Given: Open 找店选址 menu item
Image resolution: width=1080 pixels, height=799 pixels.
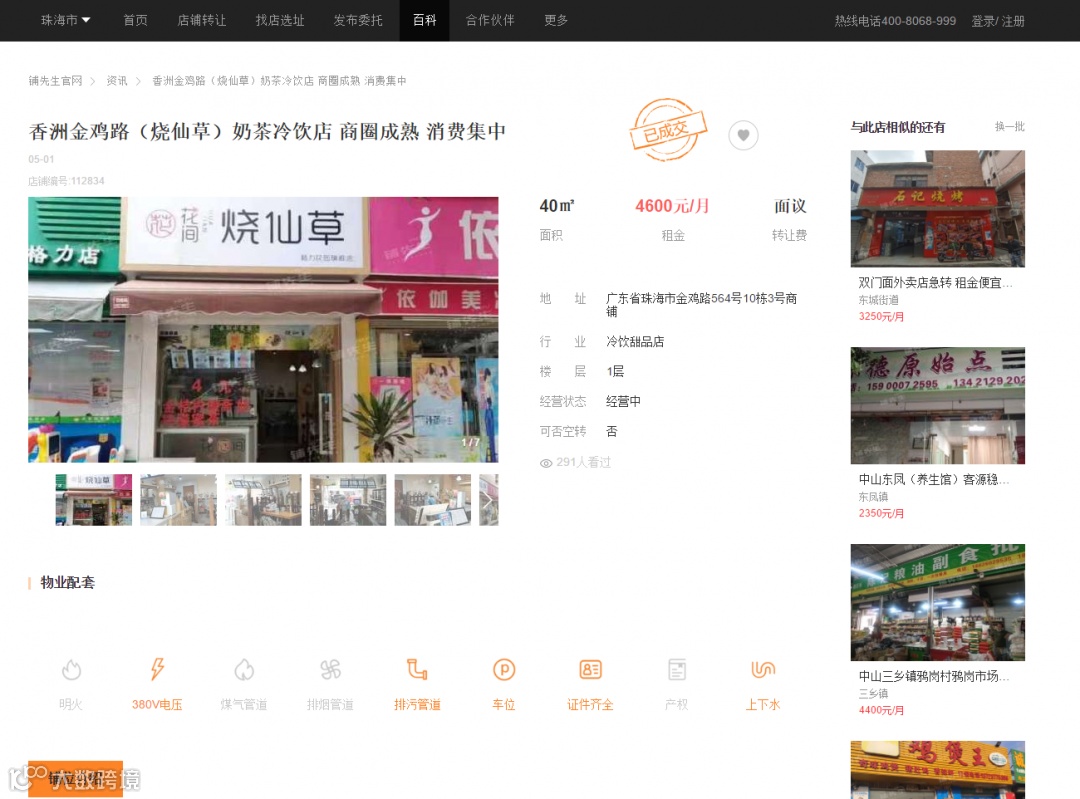Looking at the screenshot, I should coord(280,21).
